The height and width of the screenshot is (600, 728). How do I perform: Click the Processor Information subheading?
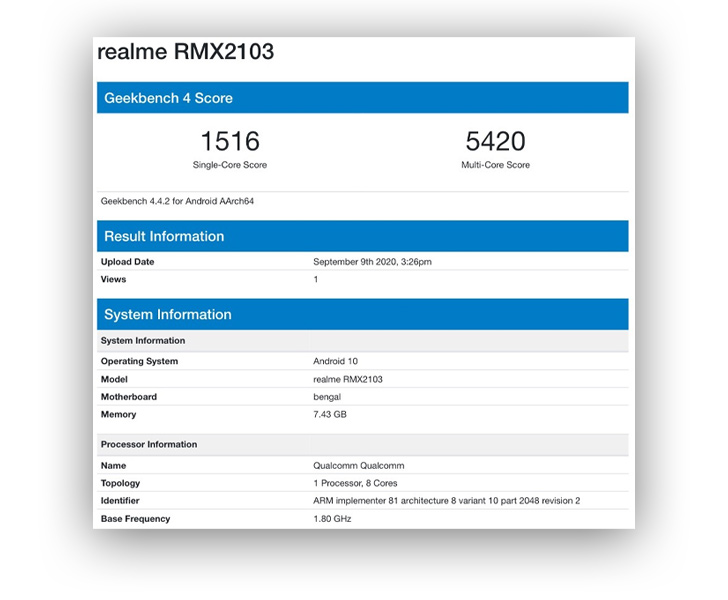pyautogui.click(x=363, y=444)
